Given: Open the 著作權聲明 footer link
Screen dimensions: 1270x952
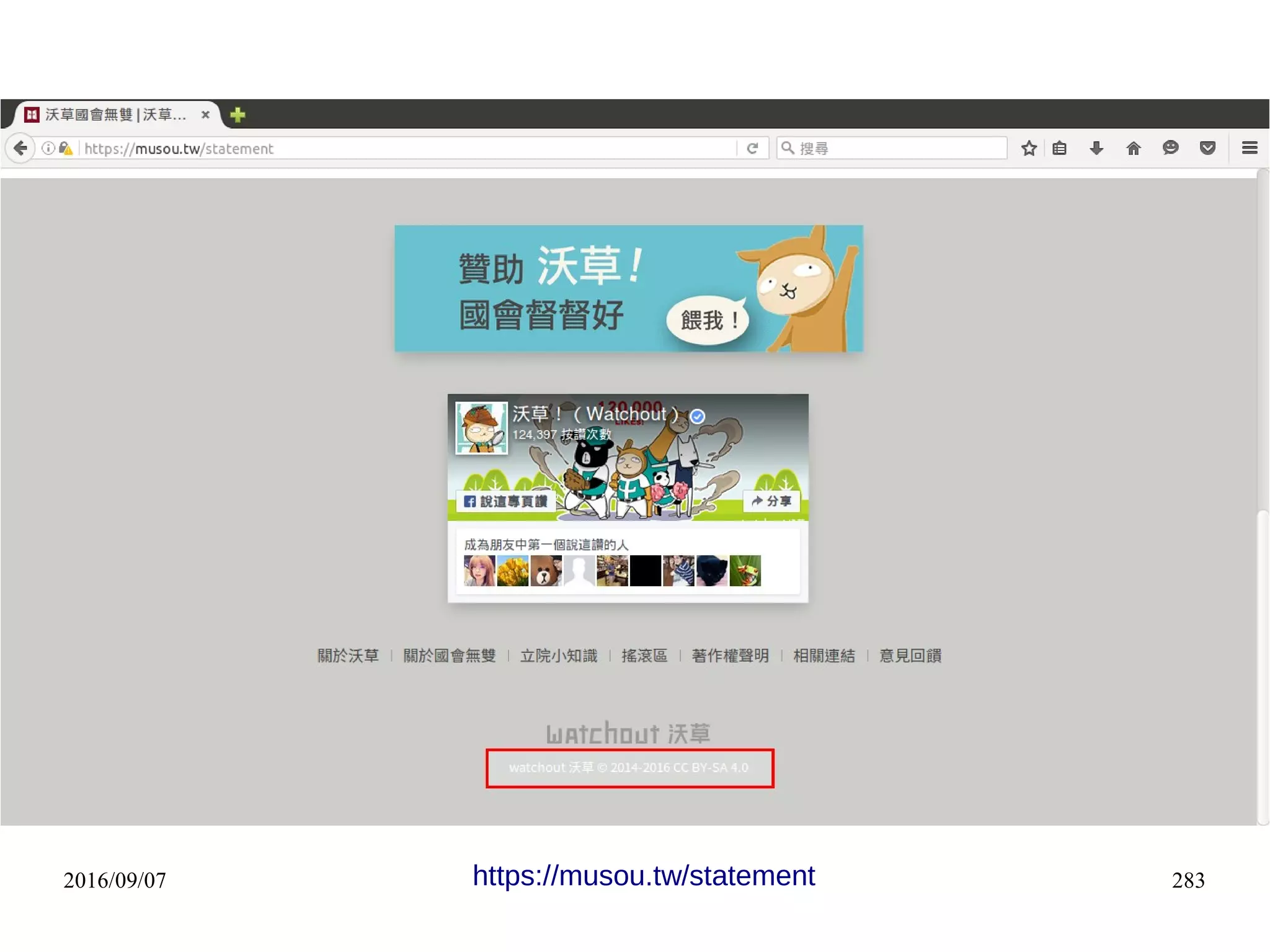Looking at the screenshot, I should (x=730, y=656).
